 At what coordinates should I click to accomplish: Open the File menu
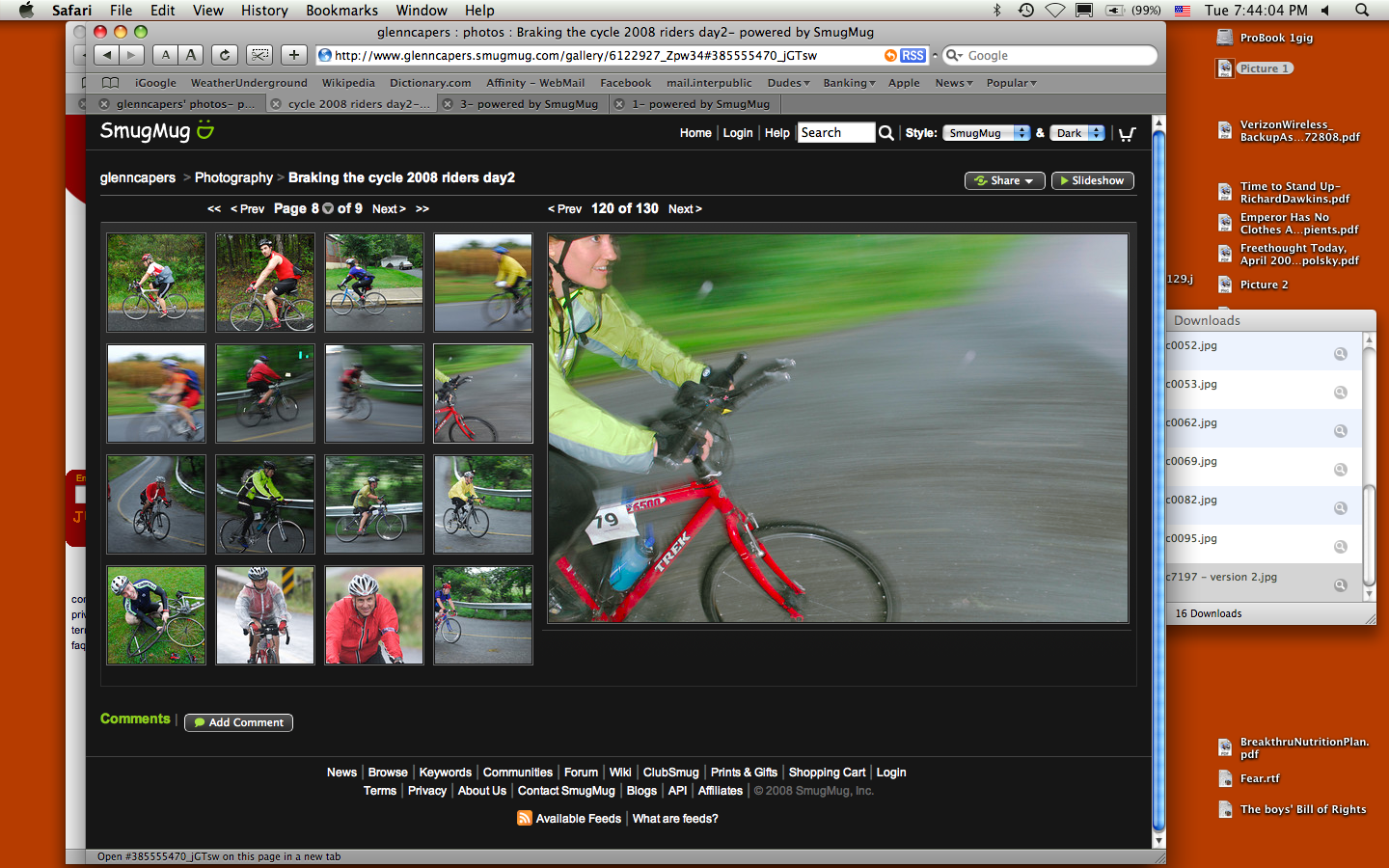pos(121,10)
